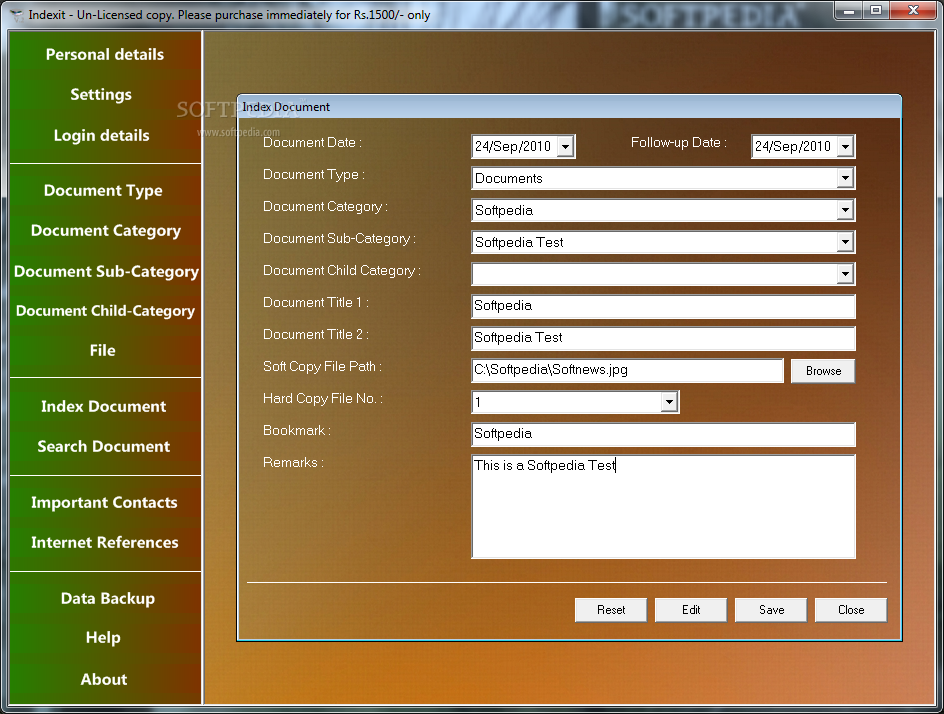Open the Document Category dropdown
The image size is (944, 714).
pos(845,210)
